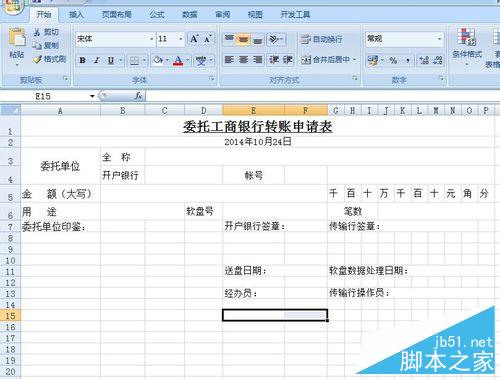500x379 pixels.
Task: Click the Office button
Action: 13,7
